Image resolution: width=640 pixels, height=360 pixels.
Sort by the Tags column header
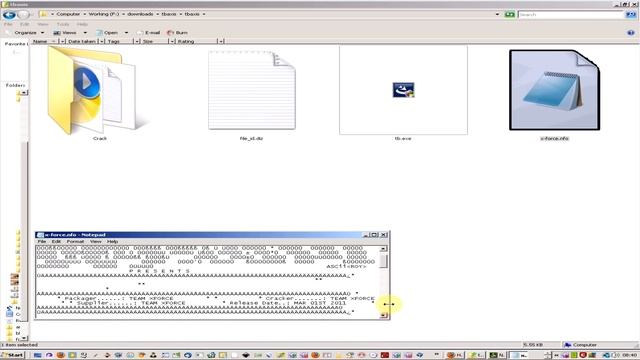pyautogui.click(x=119, y=41)
